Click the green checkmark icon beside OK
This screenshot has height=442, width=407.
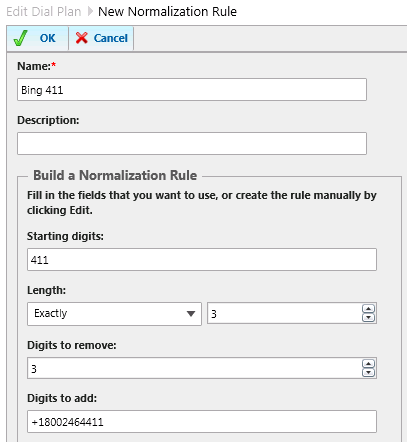point(20,38)
